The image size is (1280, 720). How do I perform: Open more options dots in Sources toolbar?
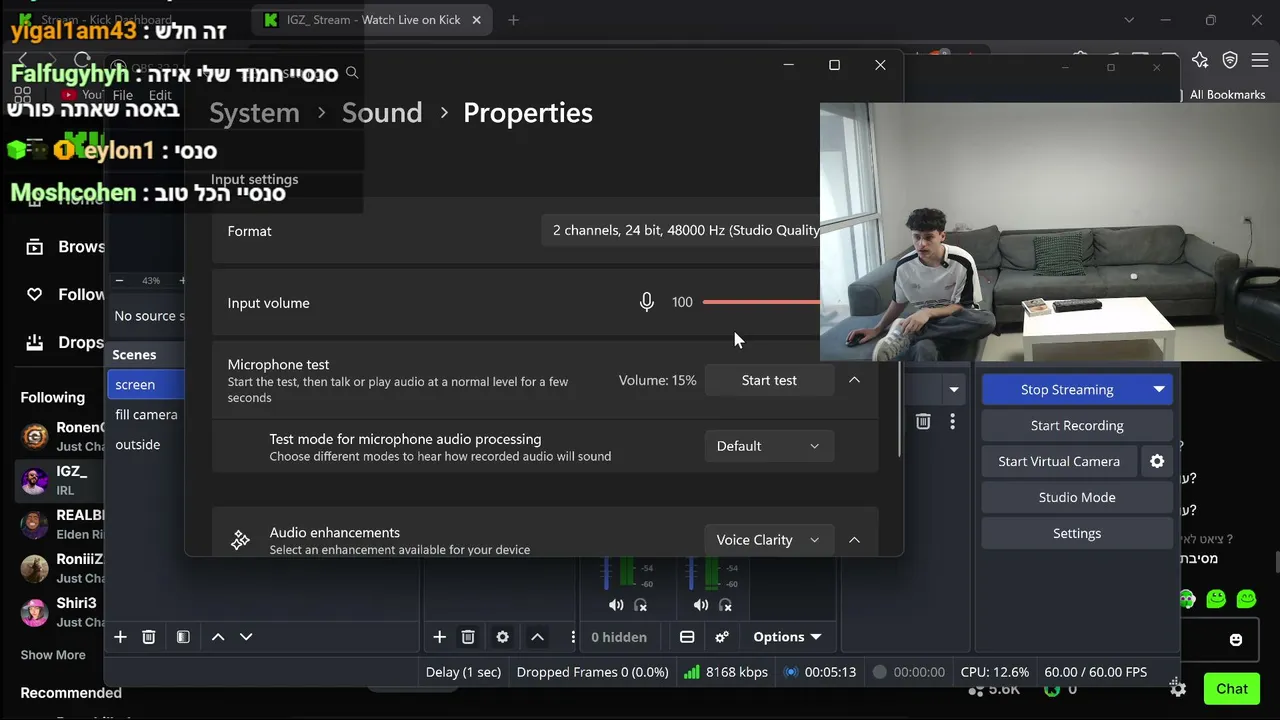(x=573, y=637)
